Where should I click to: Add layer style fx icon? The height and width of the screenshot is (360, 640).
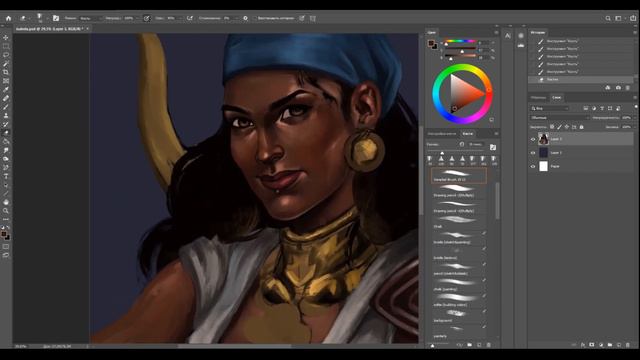[583, 345]
